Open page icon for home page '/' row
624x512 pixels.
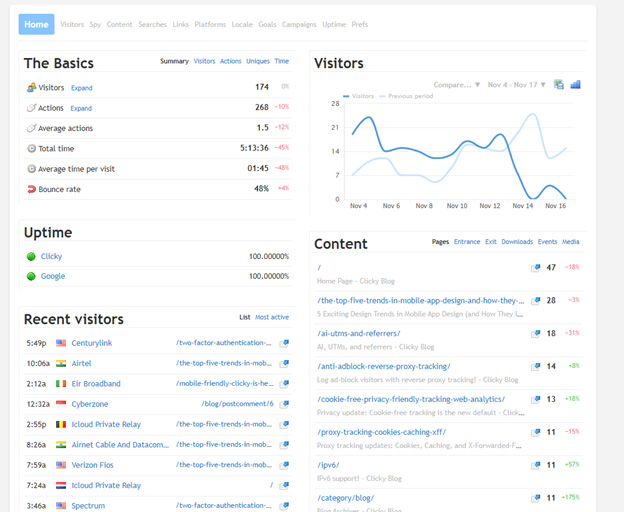tap(536, 268)
